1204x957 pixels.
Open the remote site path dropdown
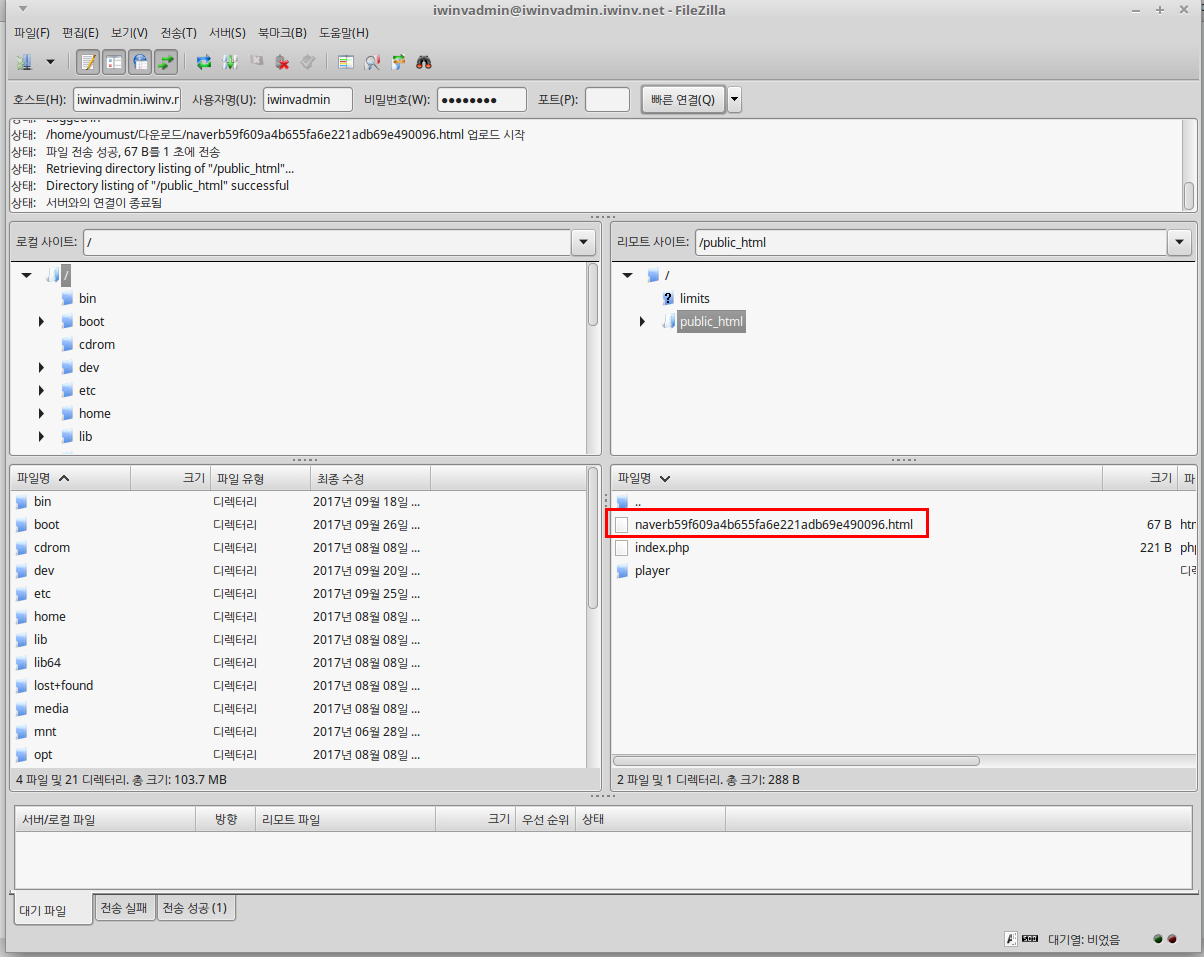click(x=1179, y=242)
